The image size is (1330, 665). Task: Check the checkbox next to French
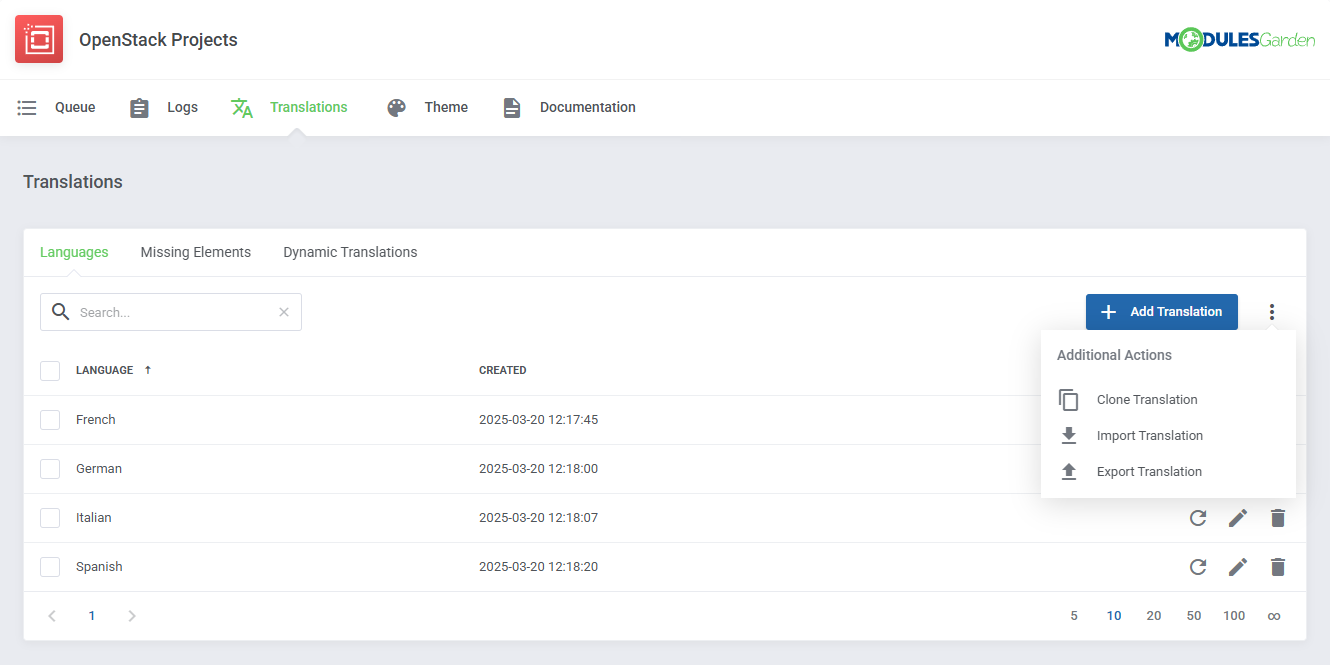(x=50, y=419)
